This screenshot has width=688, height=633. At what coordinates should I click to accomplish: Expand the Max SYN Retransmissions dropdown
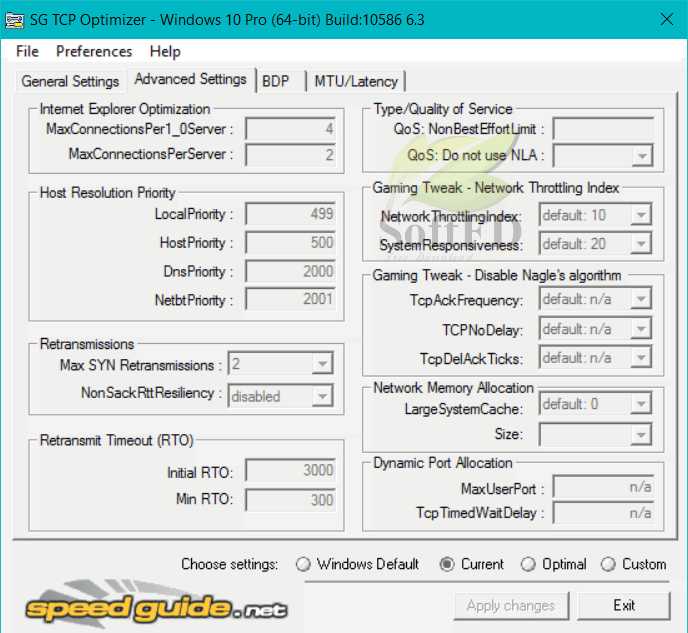pyautogui.click(x=322, y=364)
